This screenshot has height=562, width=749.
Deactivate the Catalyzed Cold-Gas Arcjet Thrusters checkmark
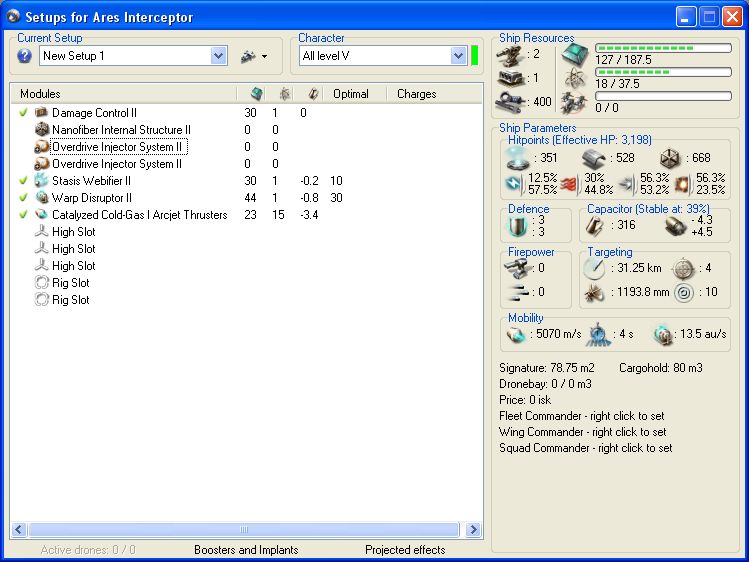[x=23, y=215]
